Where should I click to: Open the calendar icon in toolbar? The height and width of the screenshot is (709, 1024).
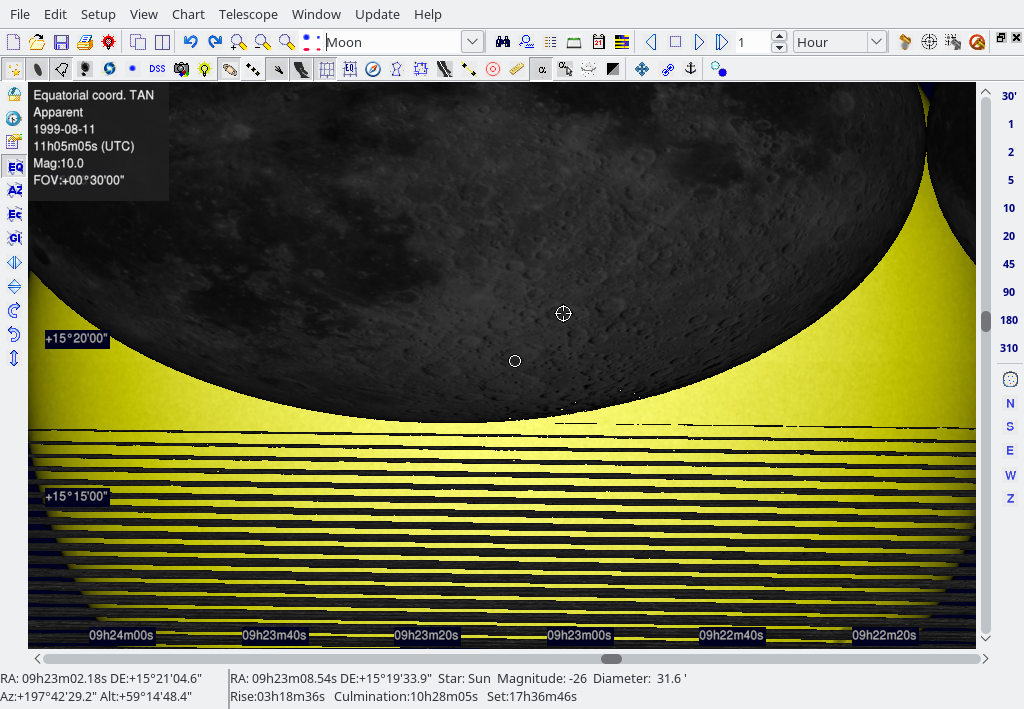coord(598,42)
